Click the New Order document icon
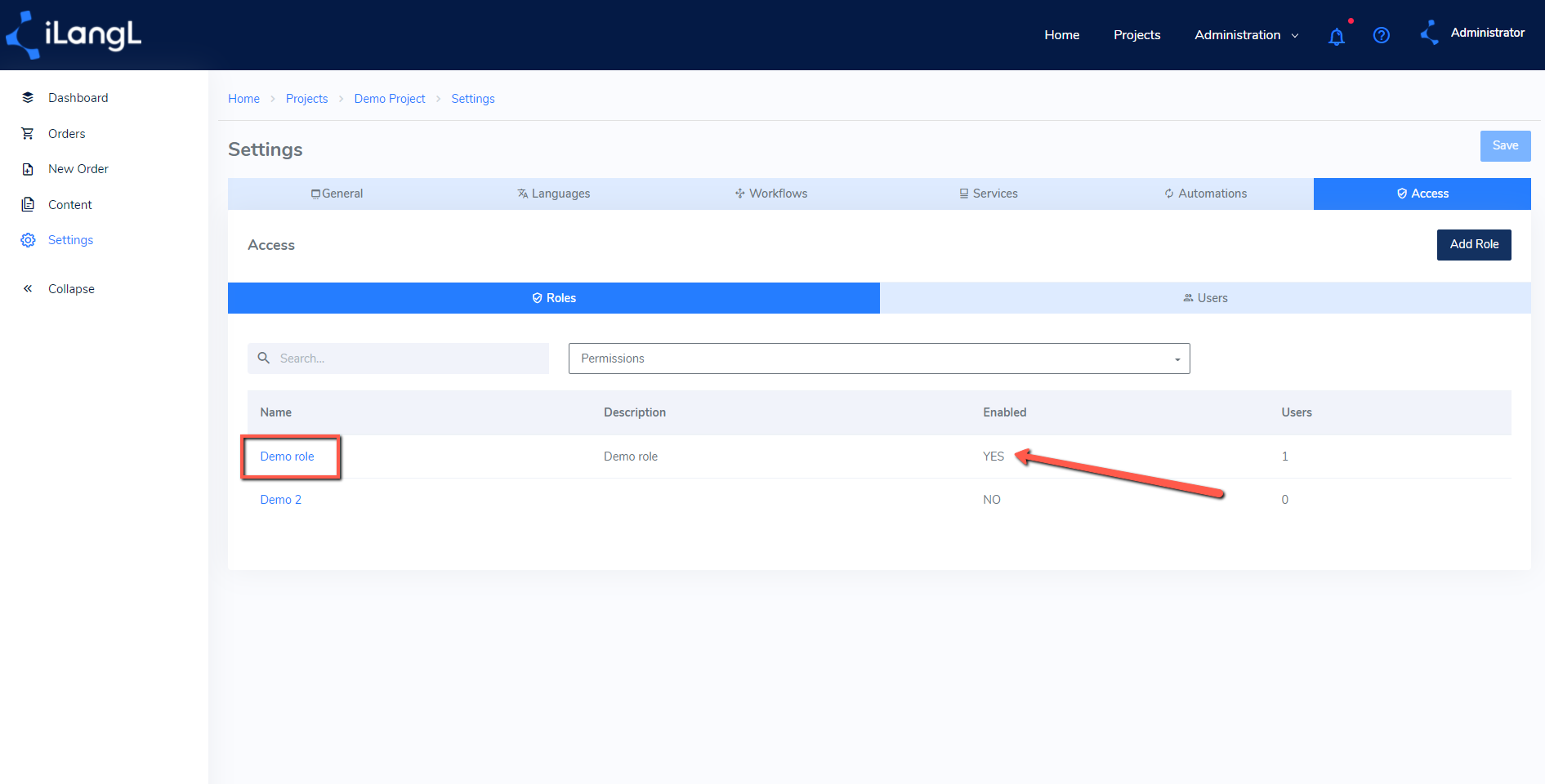The image size is (1545, 784). [x=28, y=169]
